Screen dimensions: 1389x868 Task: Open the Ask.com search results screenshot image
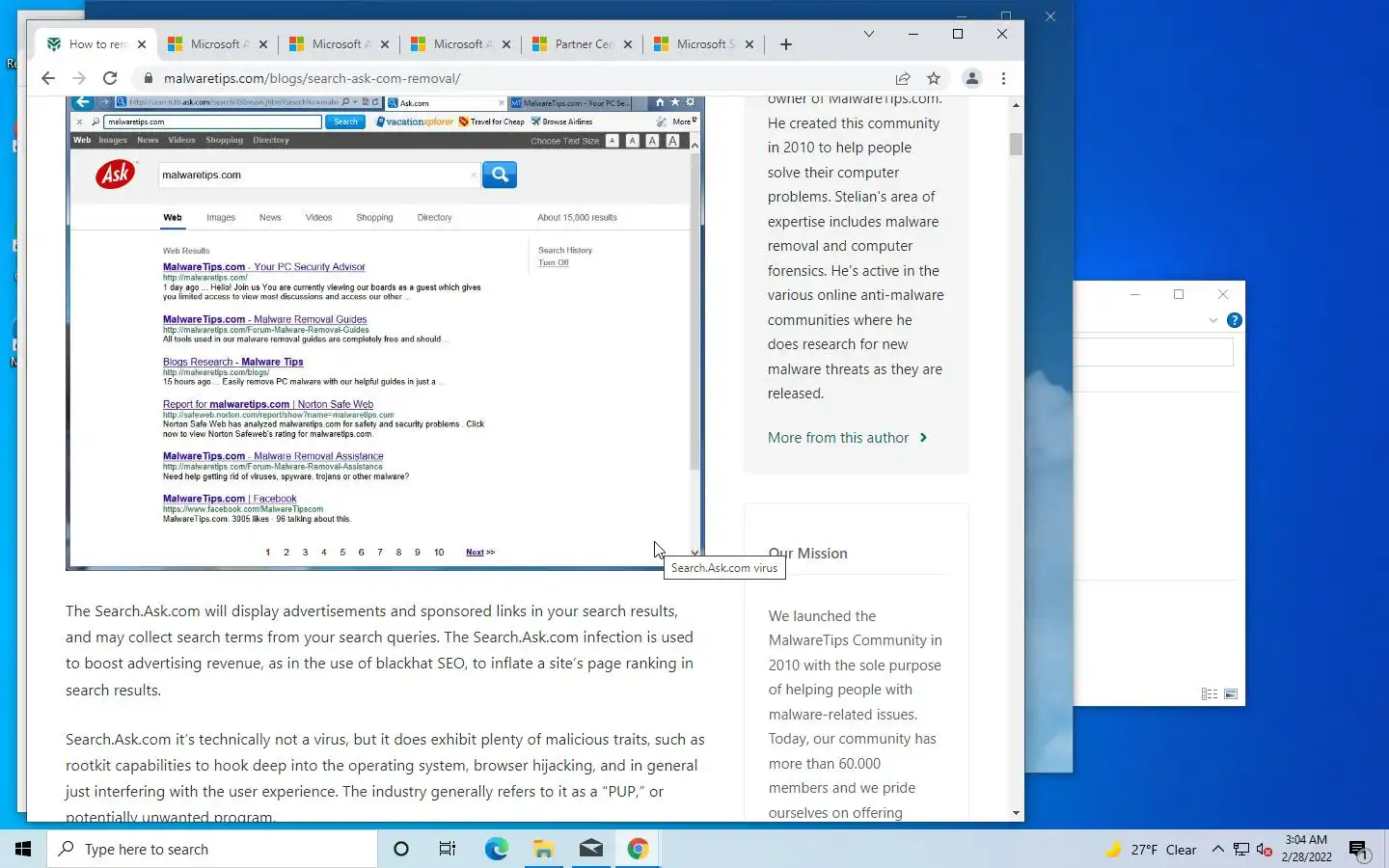385,333
